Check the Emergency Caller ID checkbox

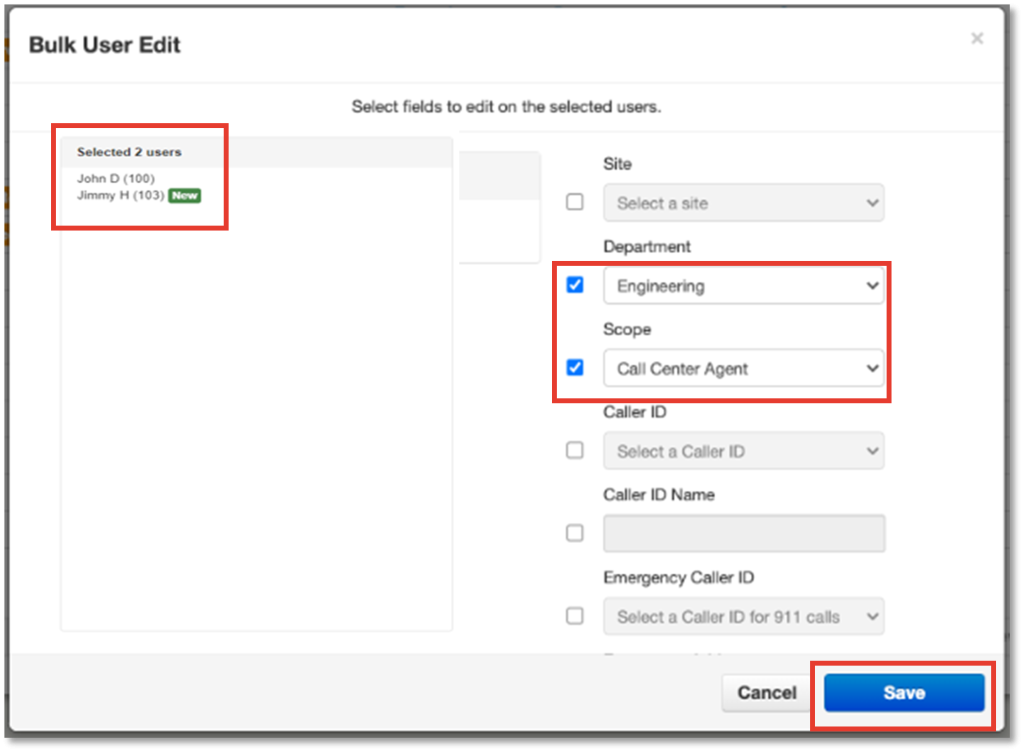click(x=575, y=615)
